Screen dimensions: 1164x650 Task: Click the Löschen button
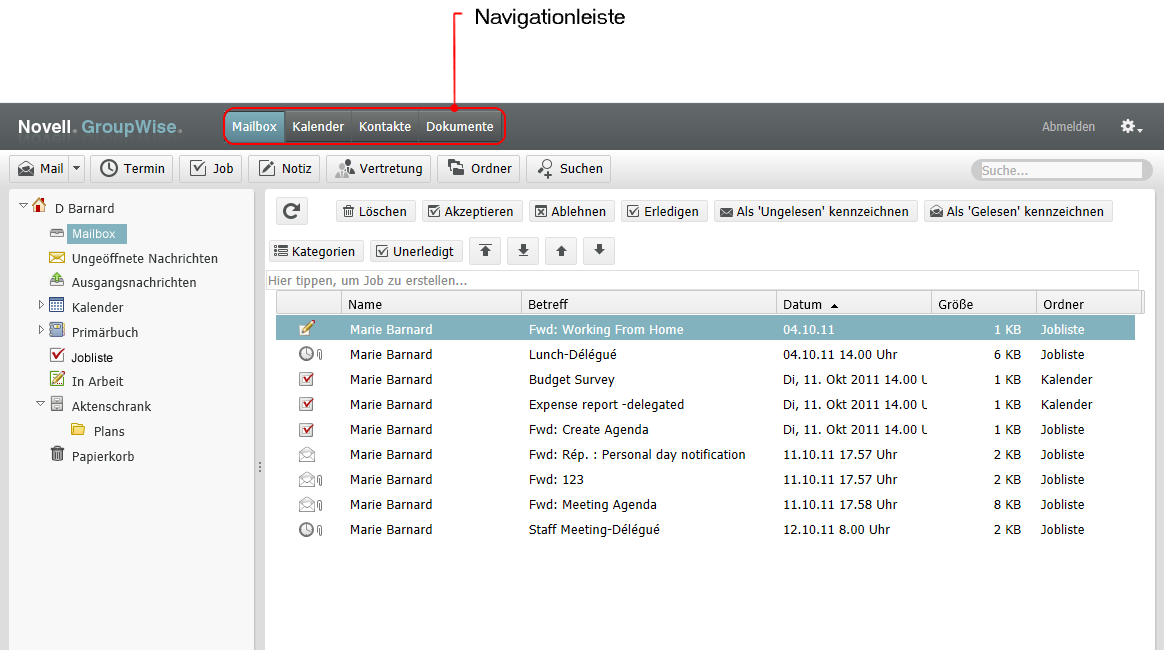point(375,211)
